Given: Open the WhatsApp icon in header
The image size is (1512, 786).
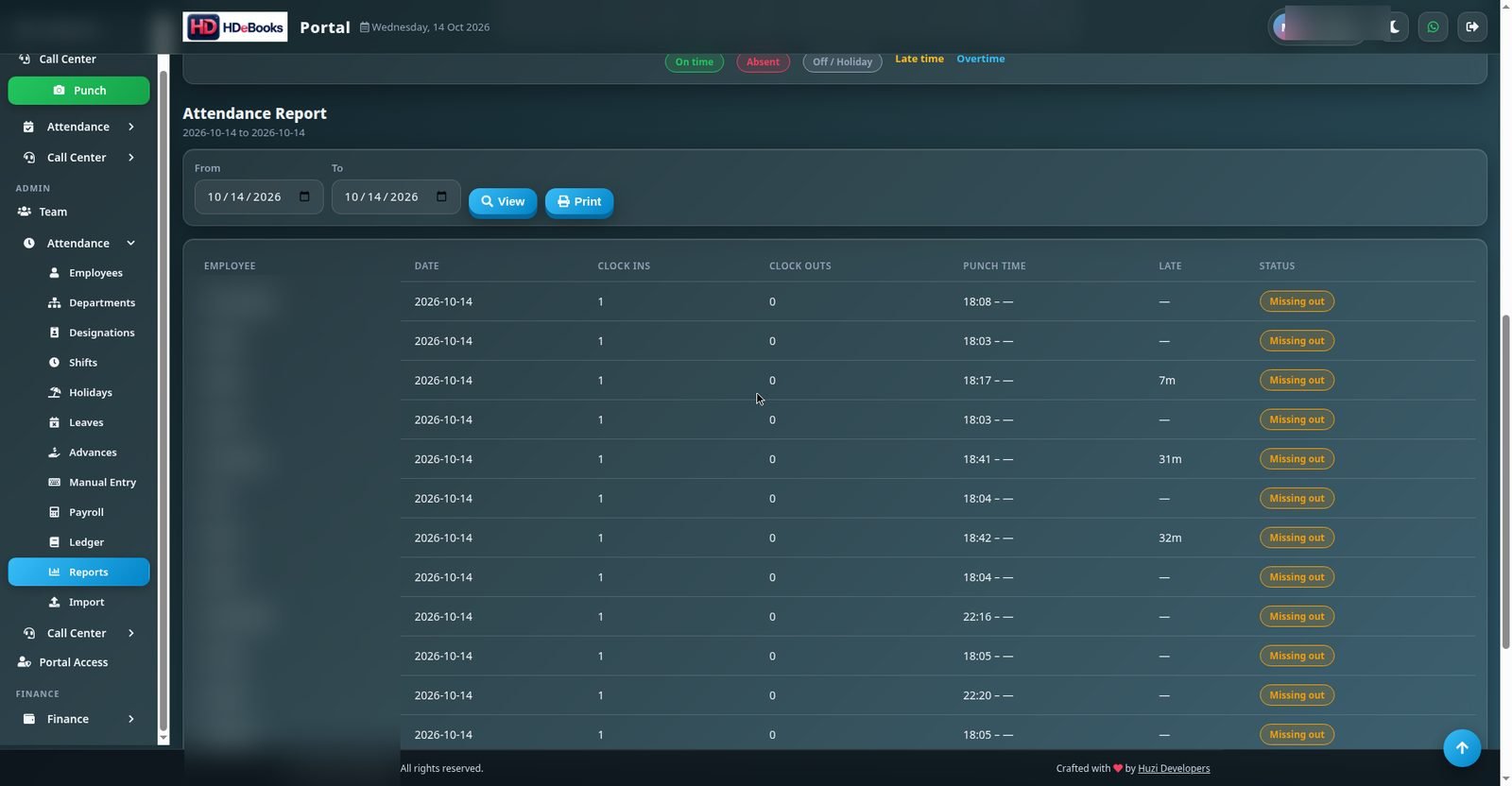Looking at the screenshot, I should pyautogui.click(x=1433, y=26).
